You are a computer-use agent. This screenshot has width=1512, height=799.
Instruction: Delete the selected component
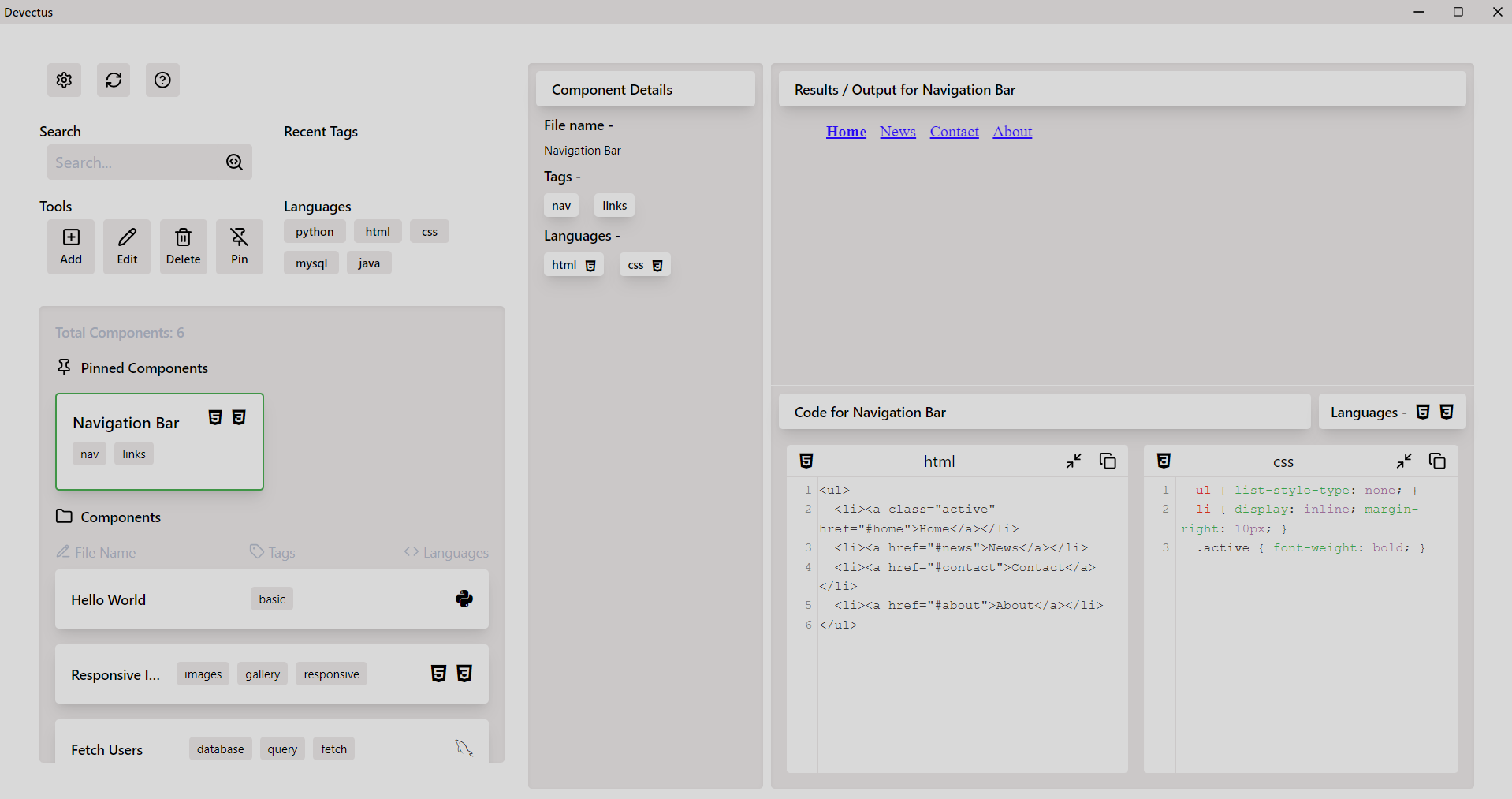[x=183, y=246]
